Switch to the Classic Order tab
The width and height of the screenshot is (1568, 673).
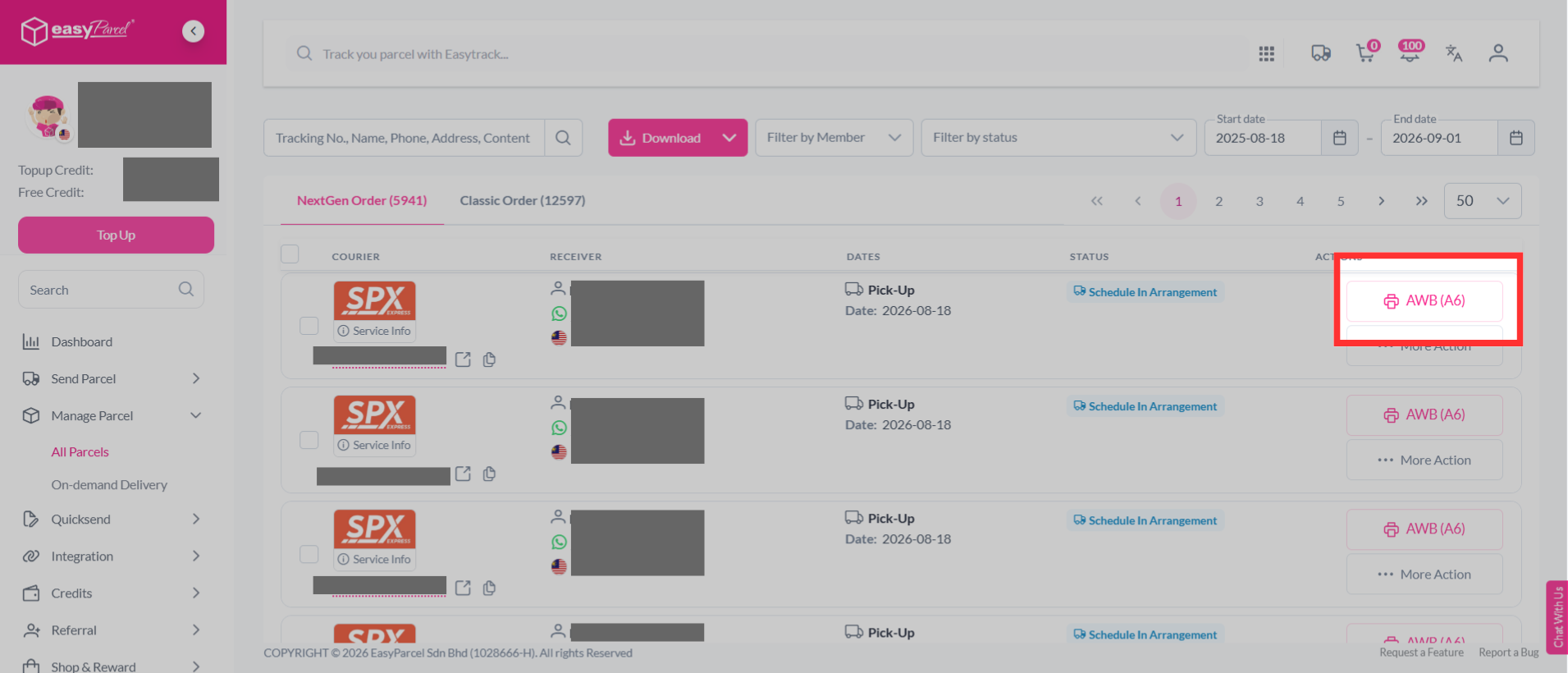[523, 201]
